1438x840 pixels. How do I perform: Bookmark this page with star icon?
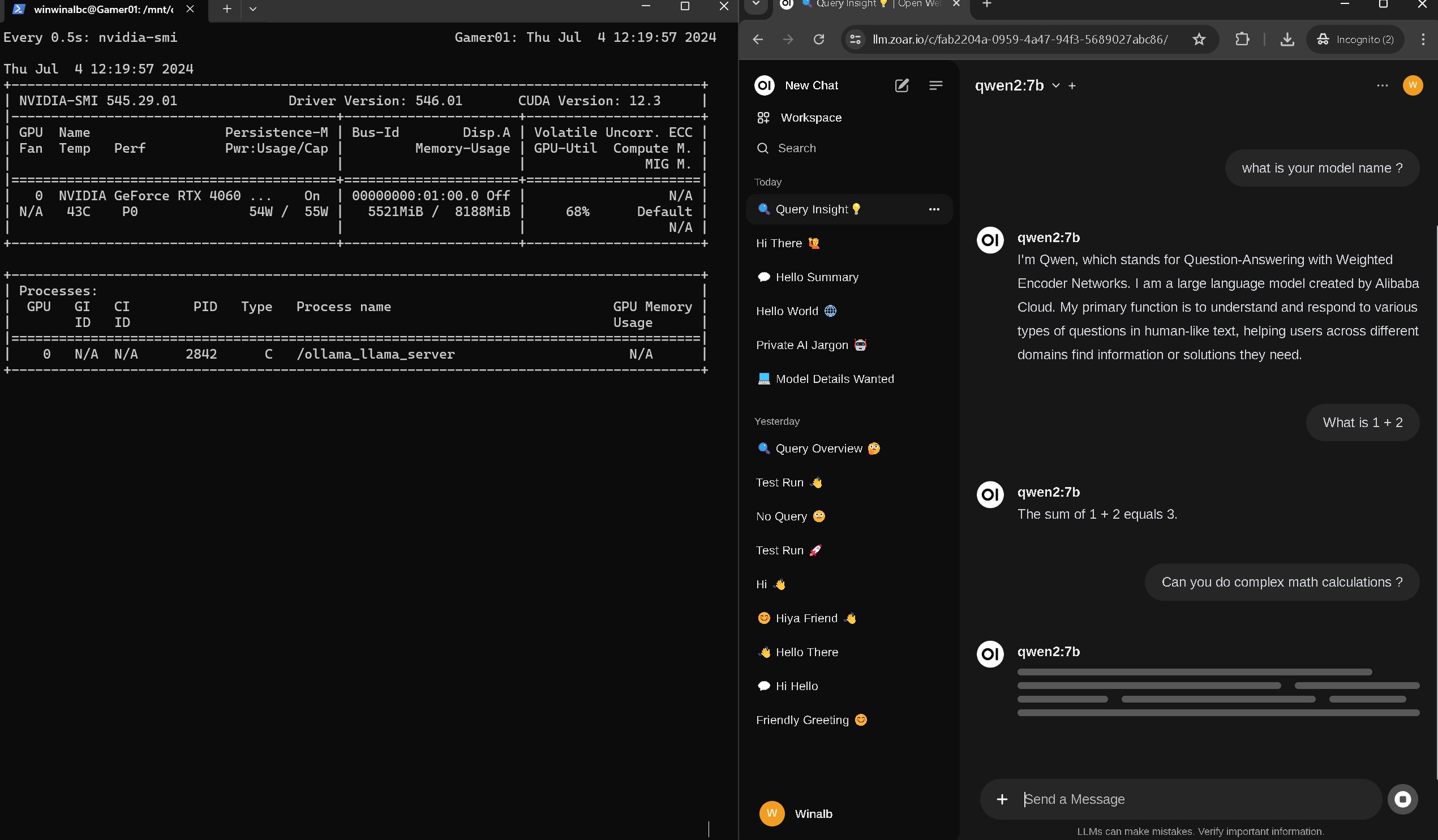point(1199,40)
